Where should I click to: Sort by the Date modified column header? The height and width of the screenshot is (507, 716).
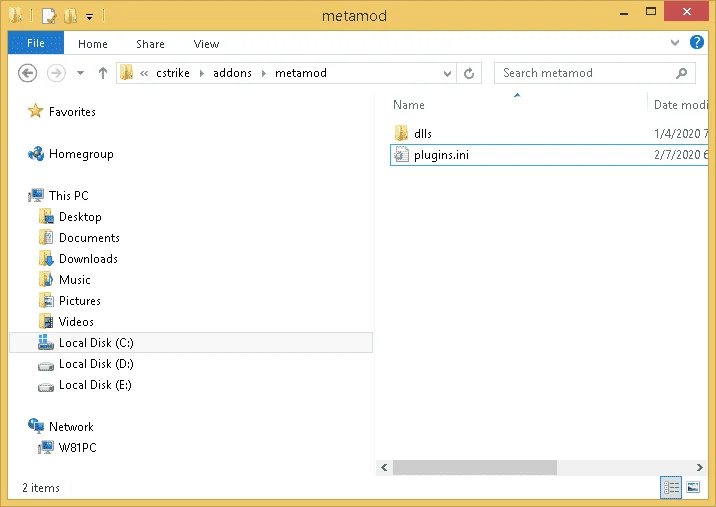pos(680,105)
